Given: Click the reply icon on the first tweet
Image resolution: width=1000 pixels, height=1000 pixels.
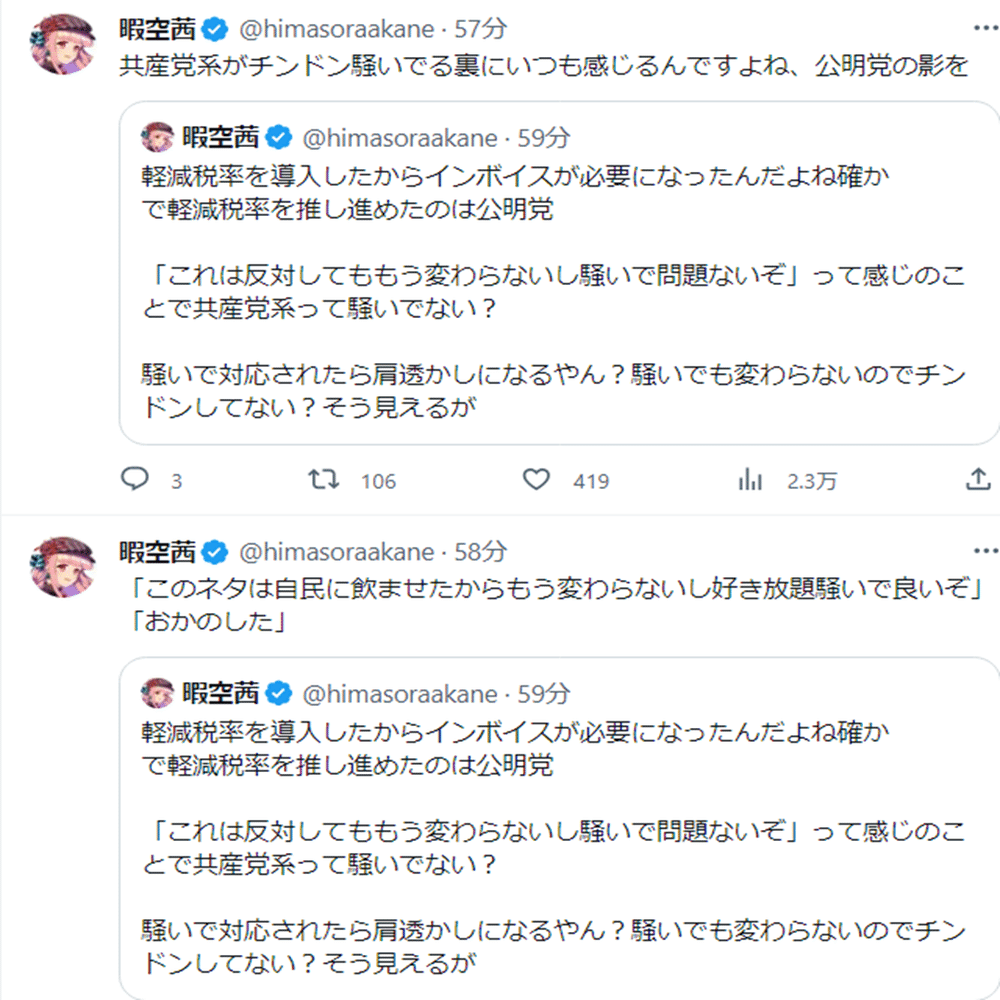Looking at the screenshot, I should [135, 480].
